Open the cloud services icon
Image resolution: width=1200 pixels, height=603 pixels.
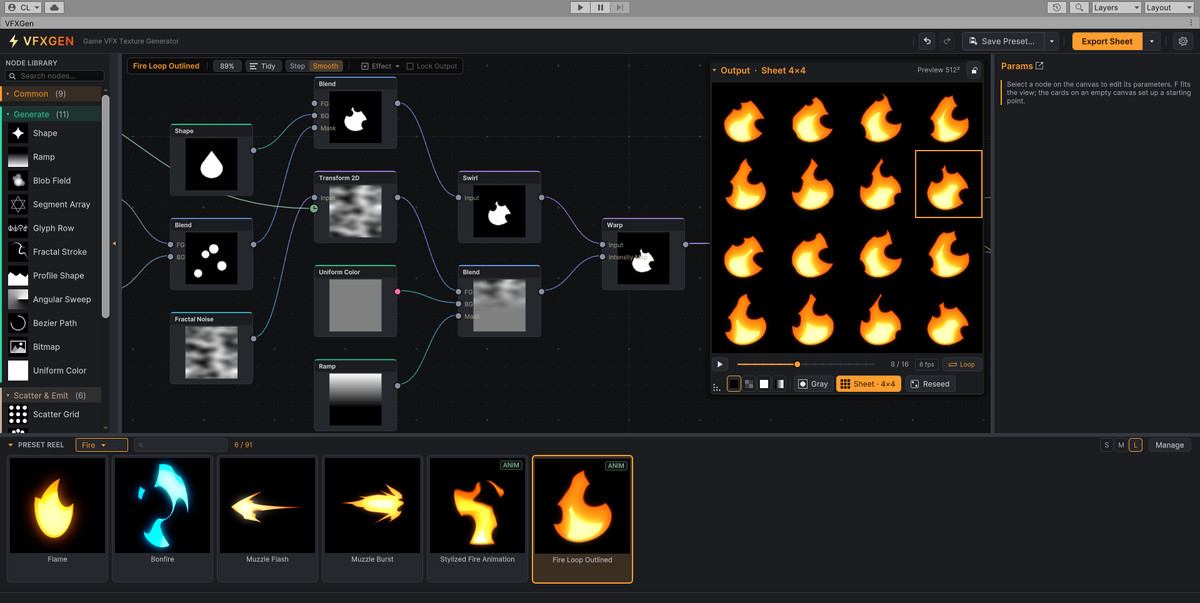(x=53, y=7)
